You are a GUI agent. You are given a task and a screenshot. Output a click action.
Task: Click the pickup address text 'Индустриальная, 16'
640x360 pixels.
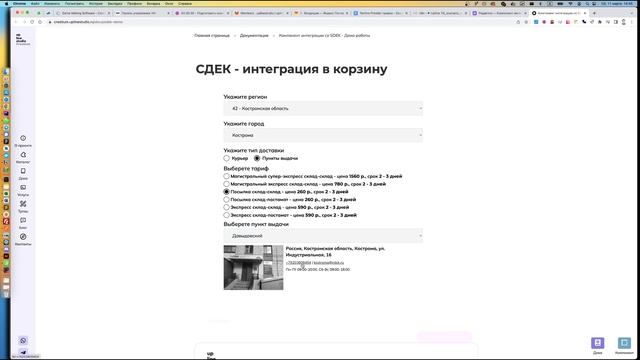tap(309, 255)
